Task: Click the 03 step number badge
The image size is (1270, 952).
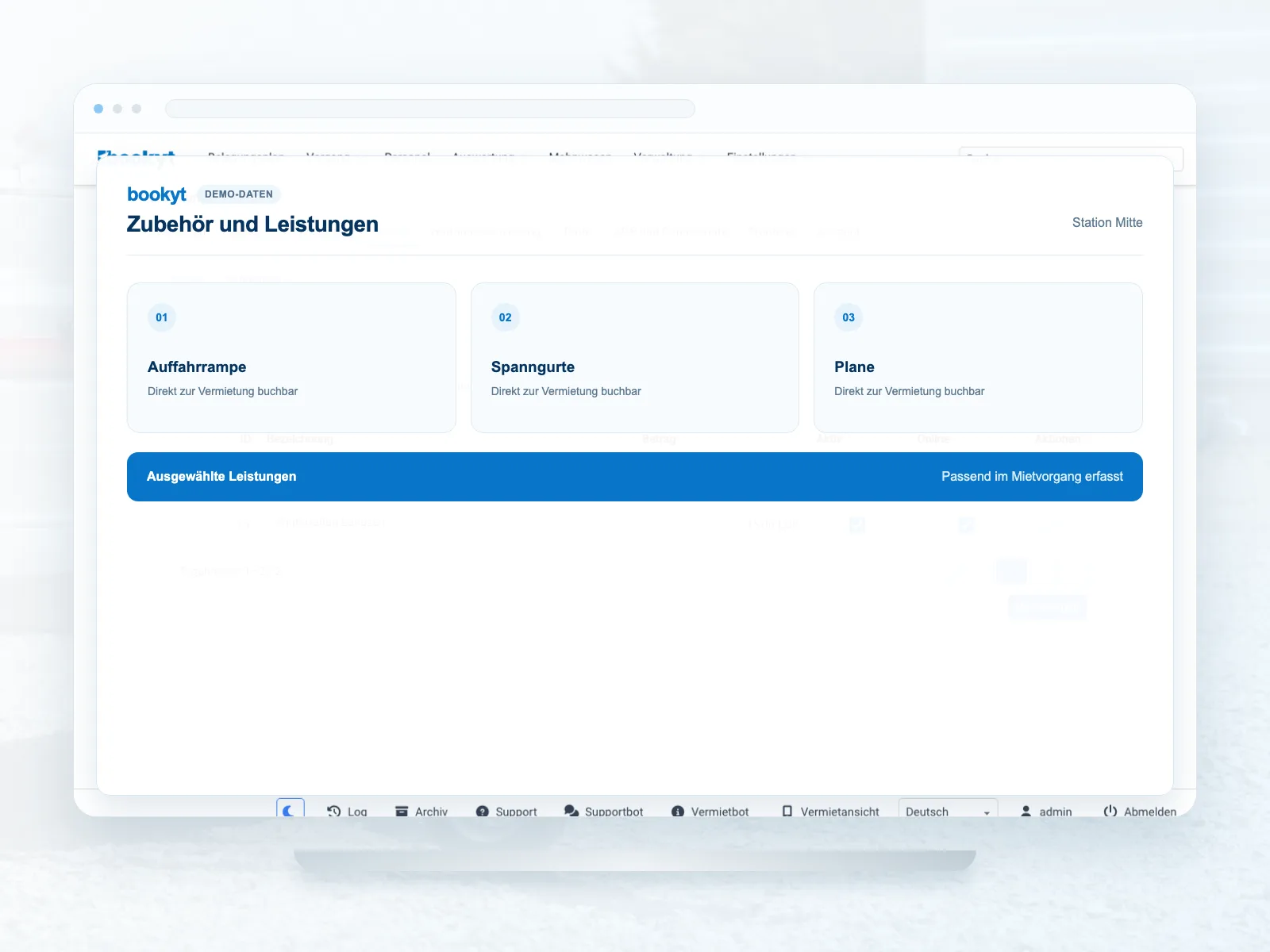Action: (x=849, y=317)
